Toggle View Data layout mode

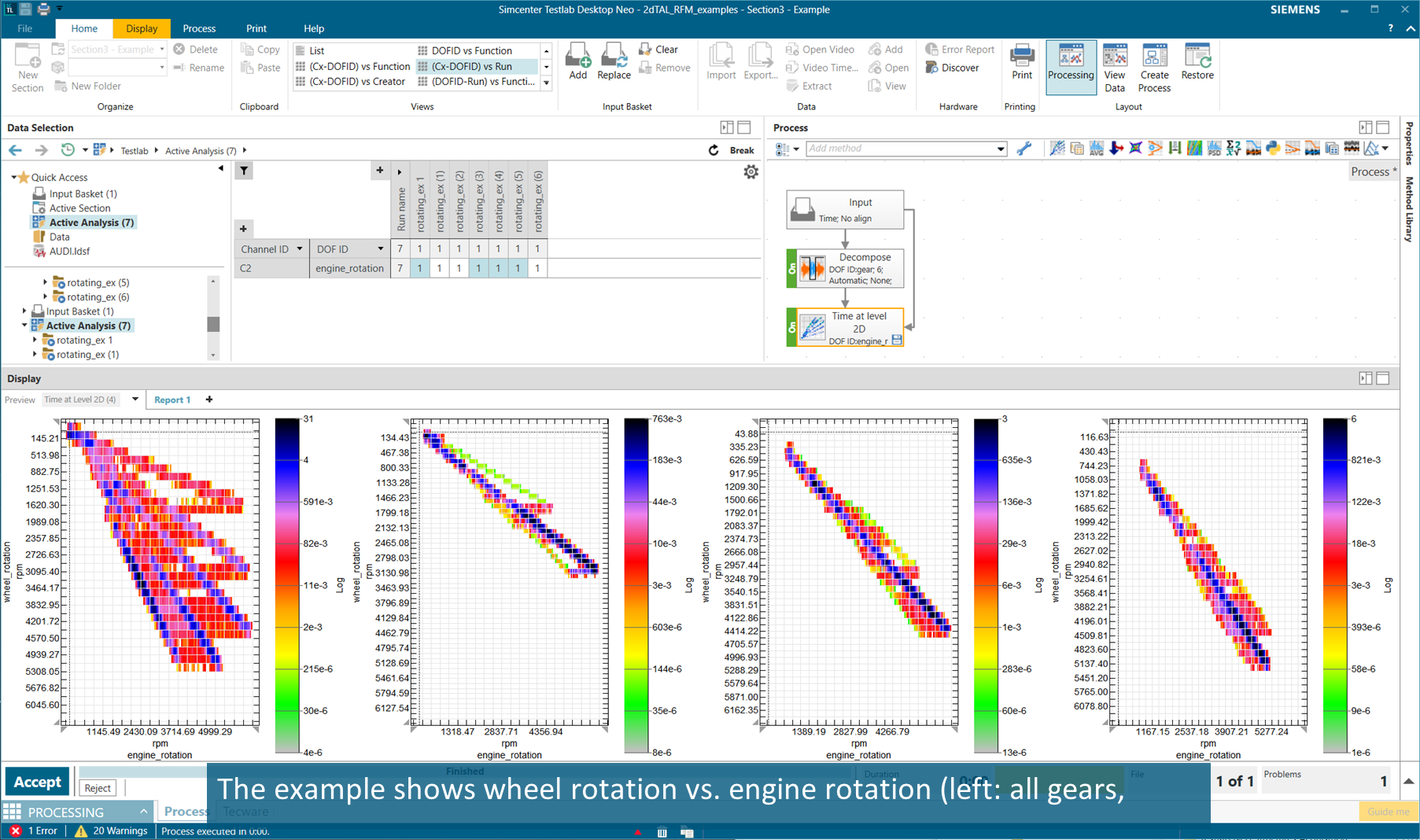coord(1115,67)
